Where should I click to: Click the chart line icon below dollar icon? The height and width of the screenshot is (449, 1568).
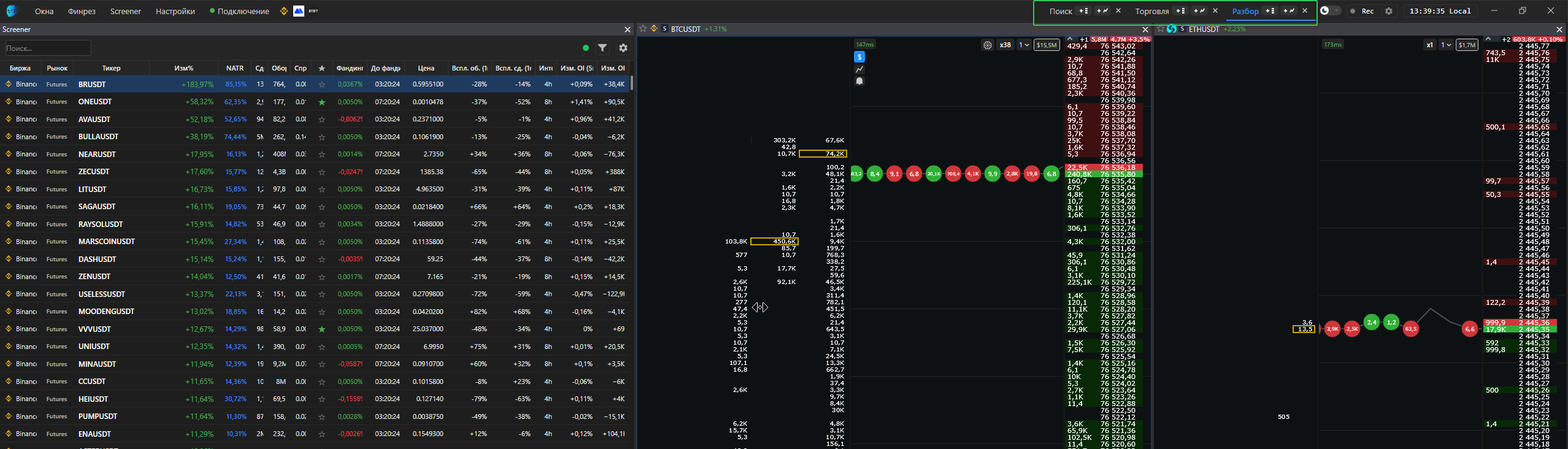(x=859, y=69)
